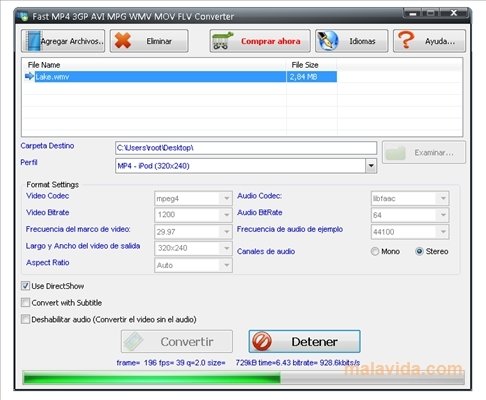Click the app icon in the title bar
This screenshot has height=400, width=486.
(22, 16)
